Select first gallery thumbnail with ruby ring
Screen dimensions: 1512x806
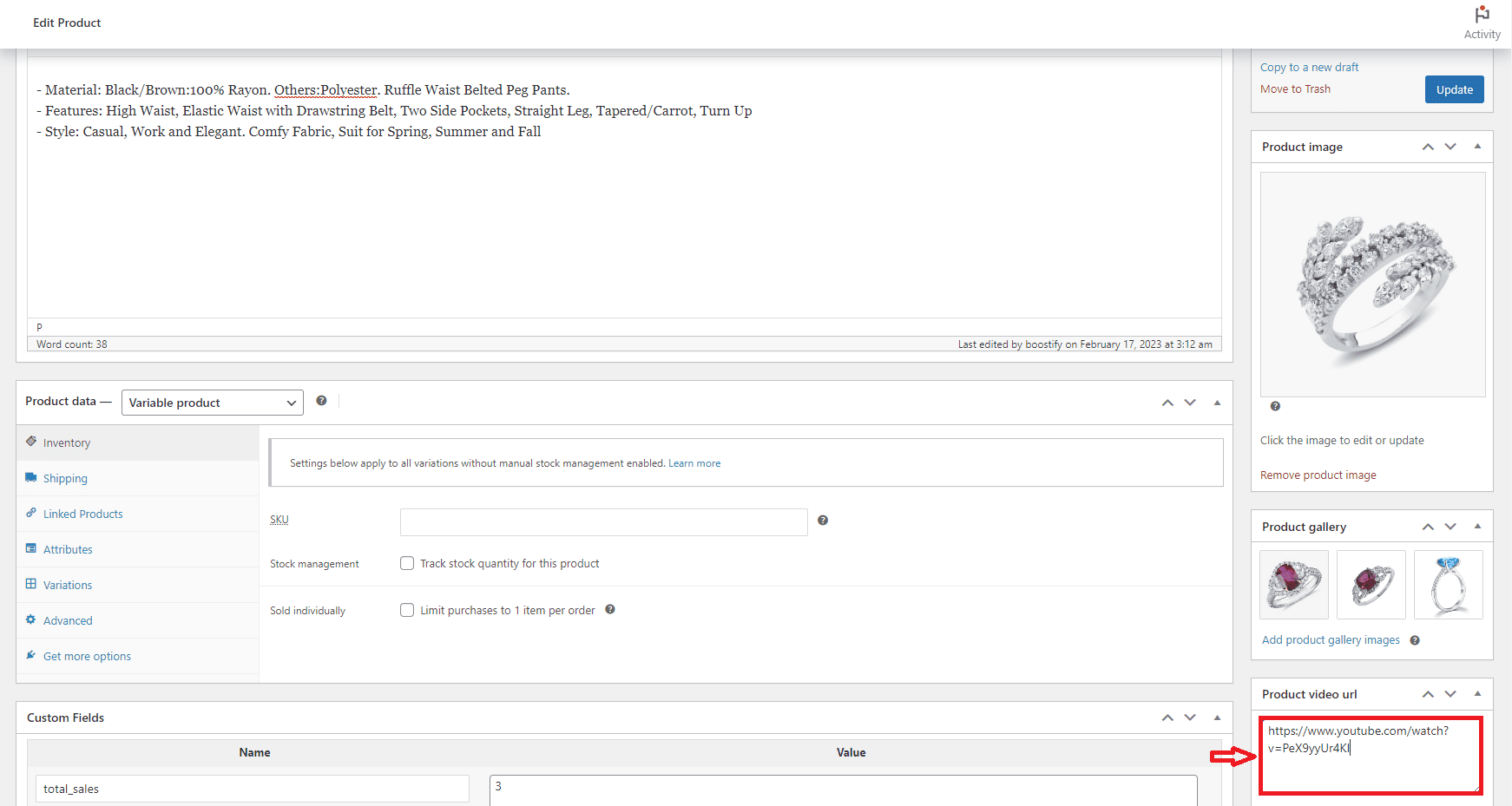1294,585
